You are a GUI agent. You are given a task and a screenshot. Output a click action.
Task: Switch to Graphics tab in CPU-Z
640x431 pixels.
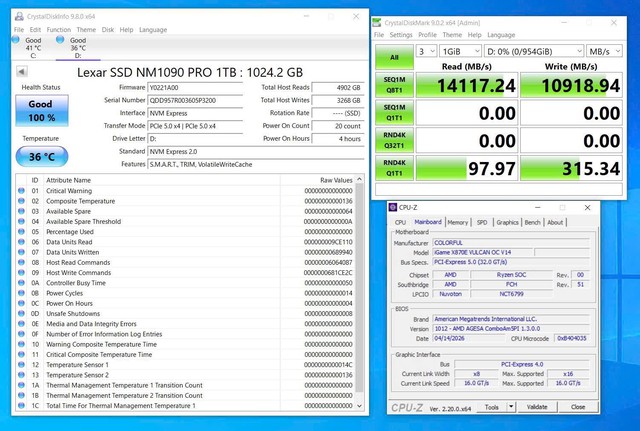point(507,222)
